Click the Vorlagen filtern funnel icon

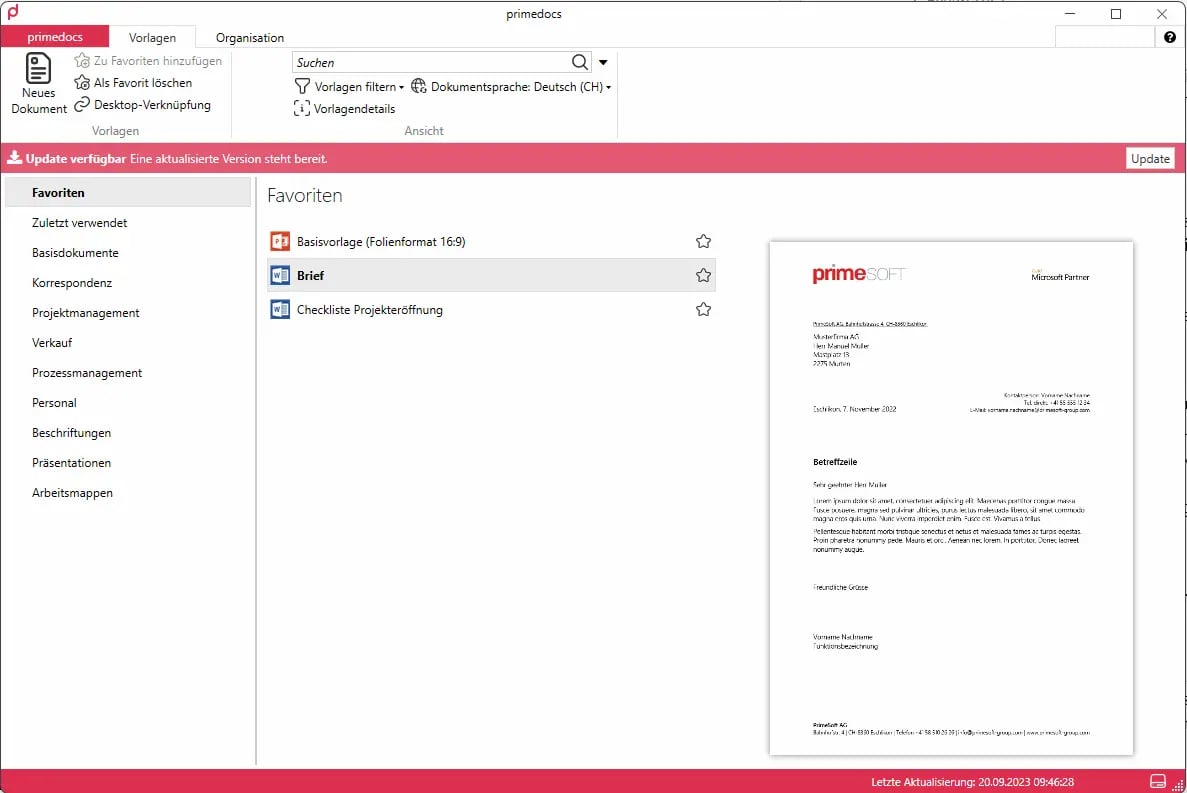click(302, 86)
